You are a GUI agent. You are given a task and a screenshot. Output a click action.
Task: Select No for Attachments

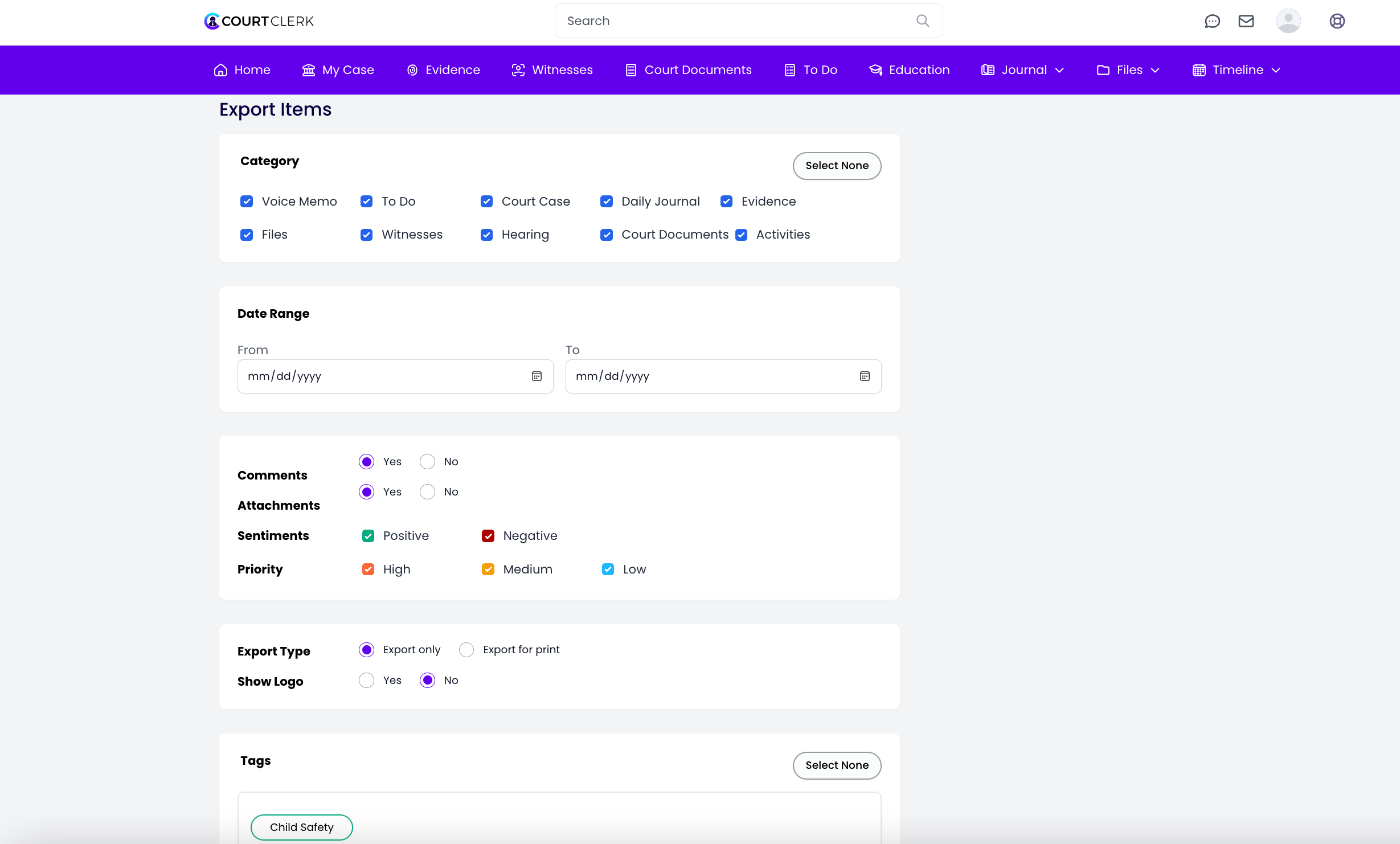pos(427,492)
